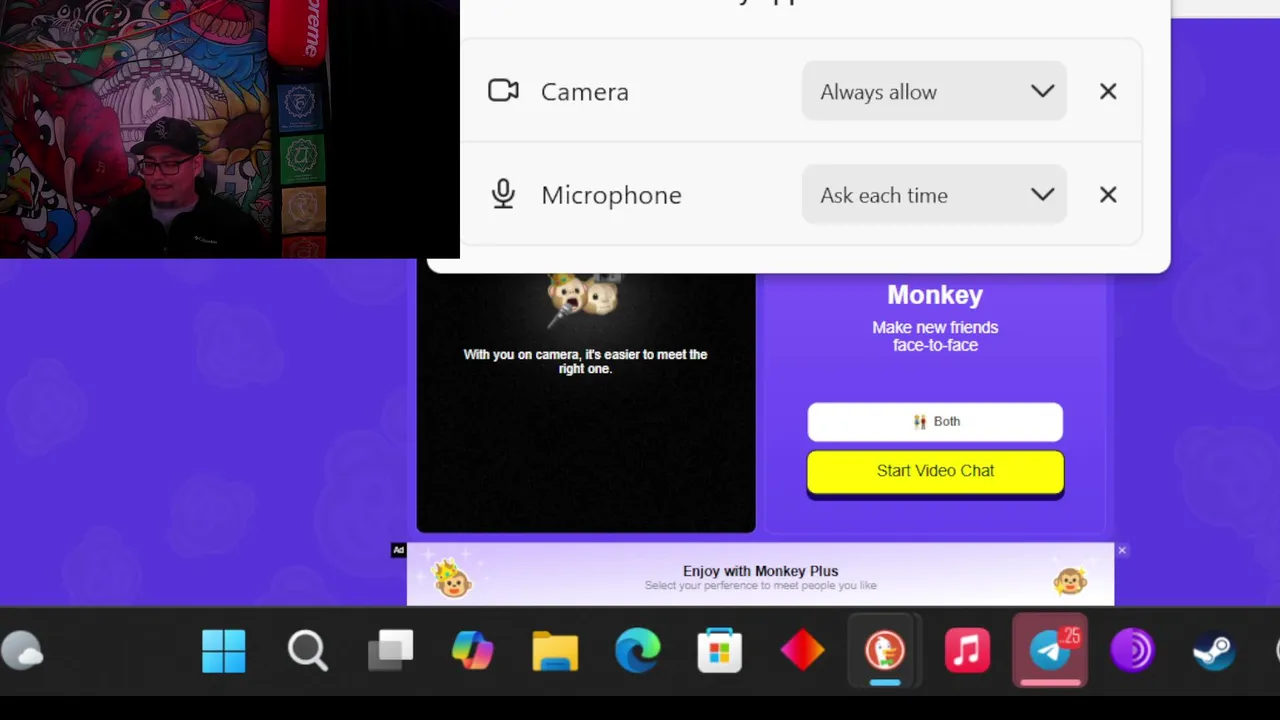Screen dimensions: 1280x720
Task: Close the Monkey Plus ad banner
Action: pos(1122,550)
